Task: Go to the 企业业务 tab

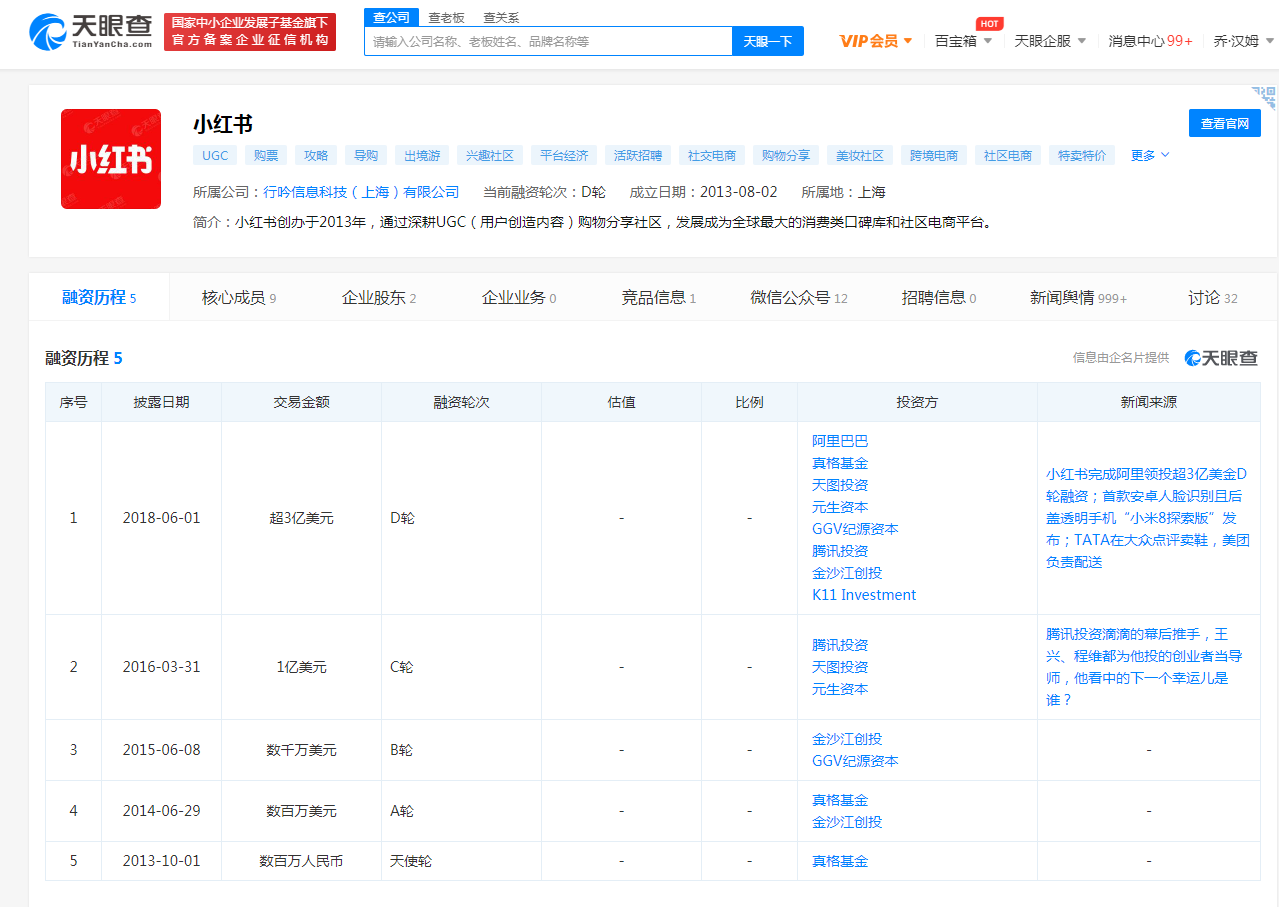Action: [x=519, y=297]
